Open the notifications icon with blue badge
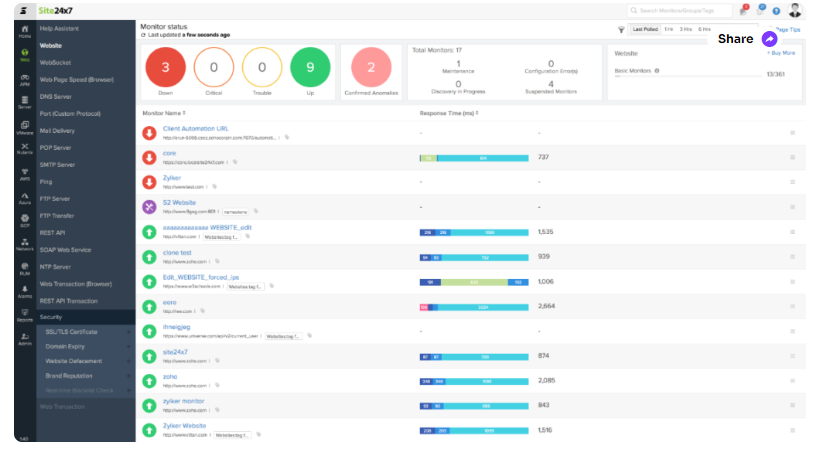 760,10
